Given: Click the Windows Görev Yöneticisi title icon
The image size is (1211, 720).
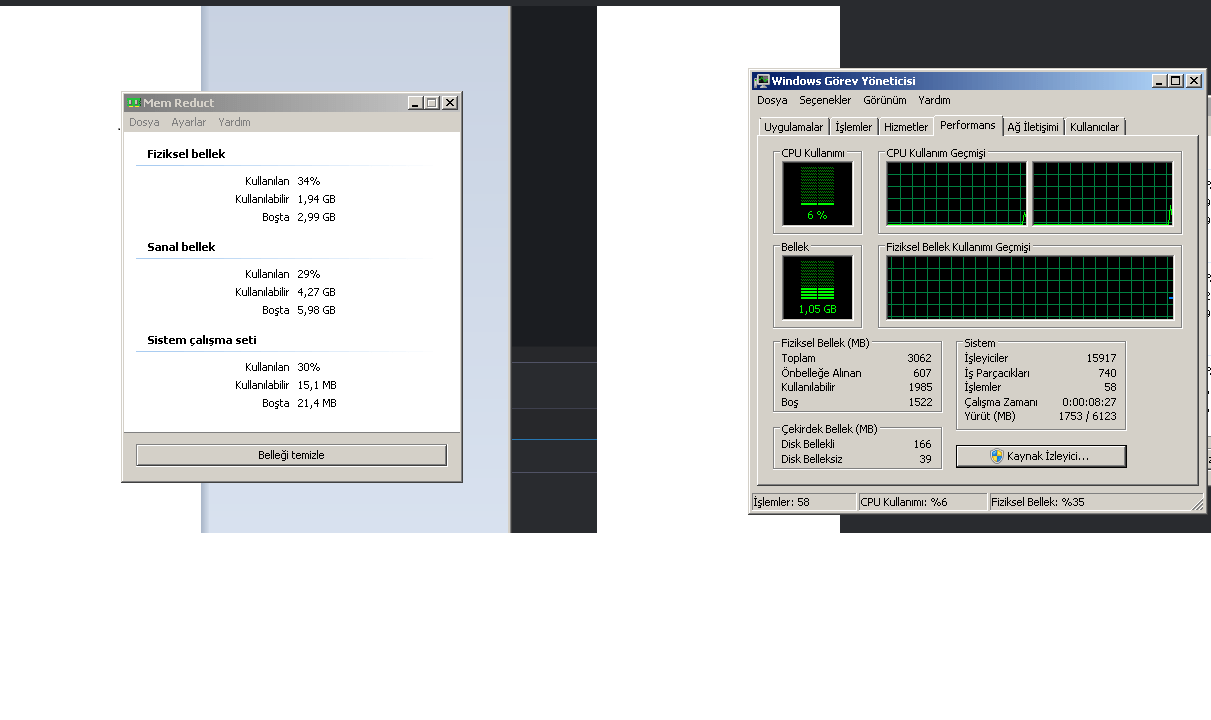Looking at the screenshot, I should (762, 81).
